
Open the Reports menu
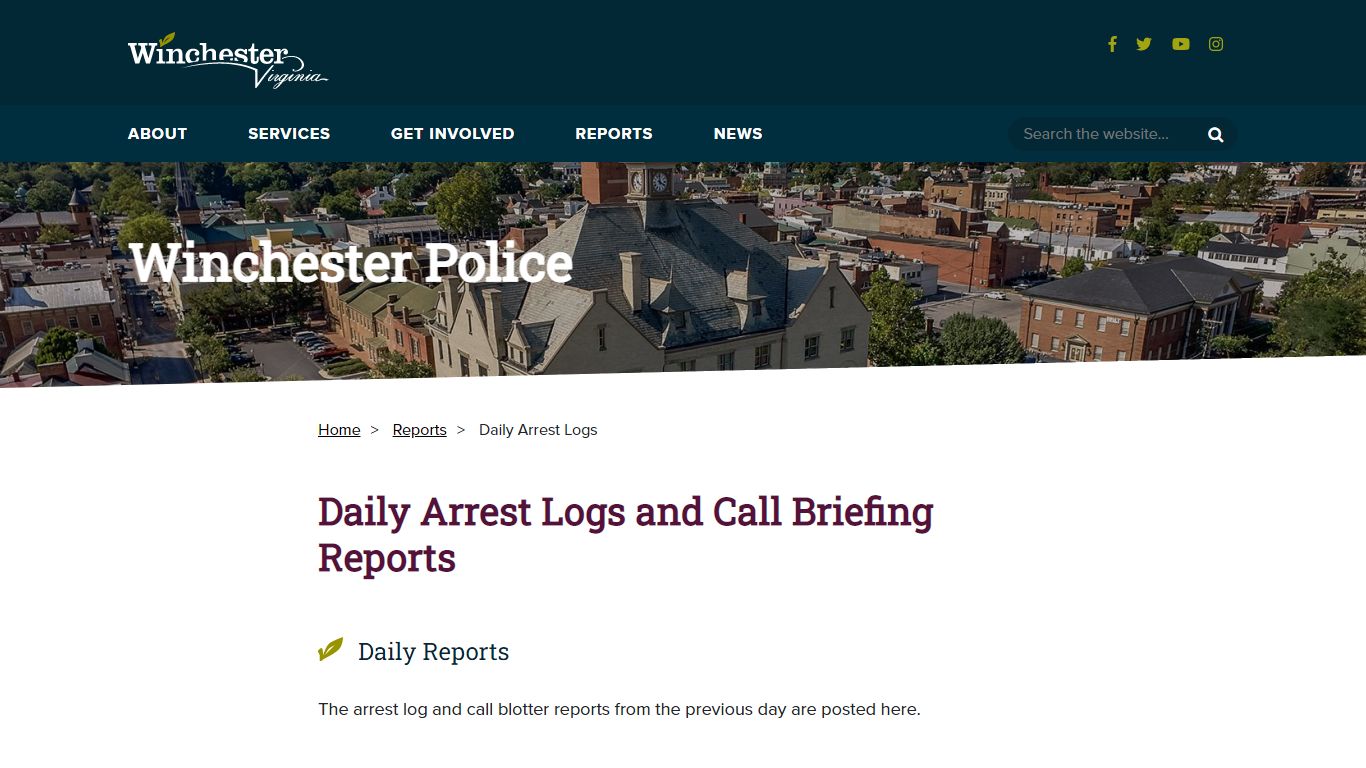(x=614, y=134)
